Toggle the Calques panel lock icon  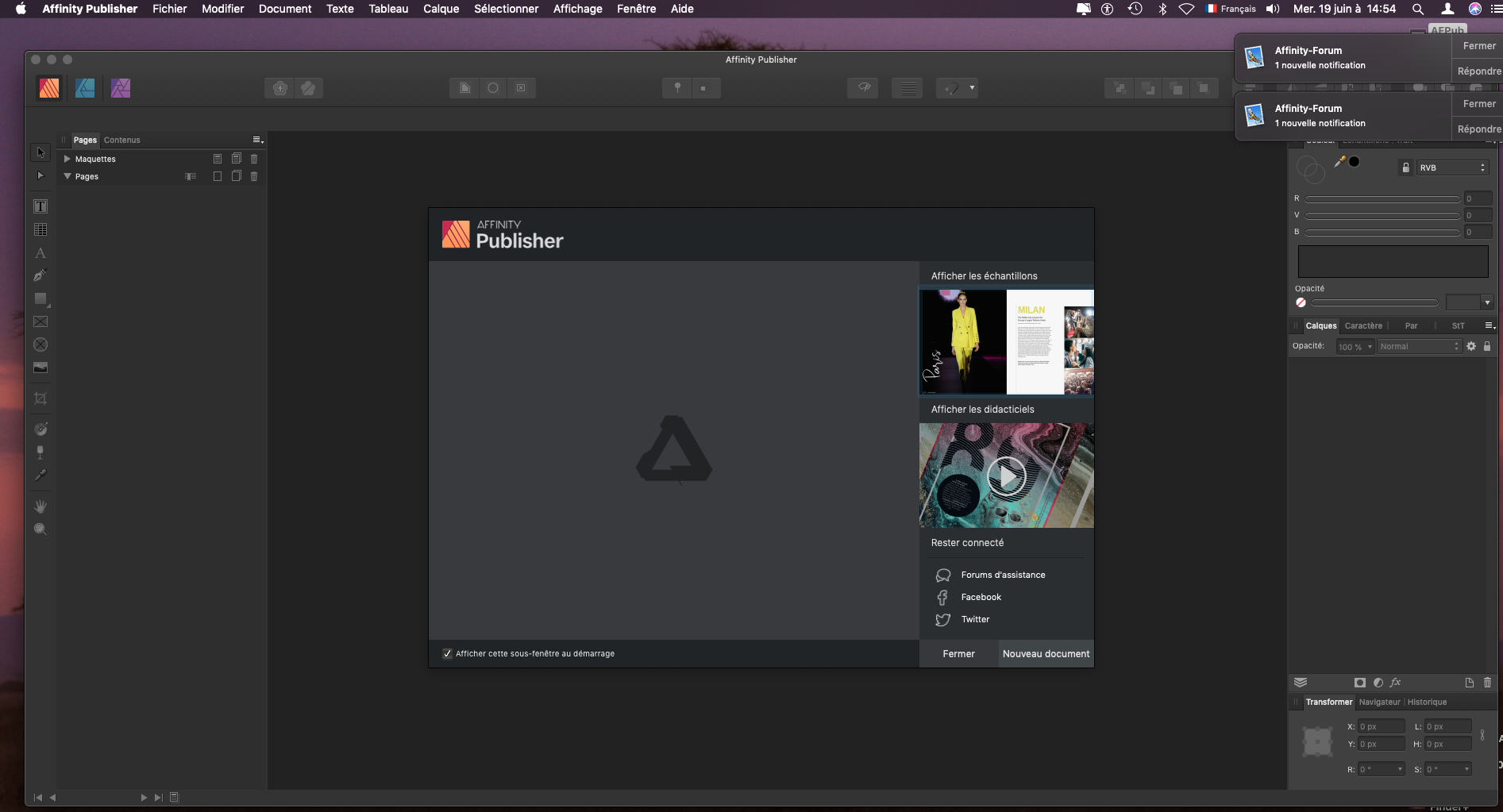[1487, 346]
